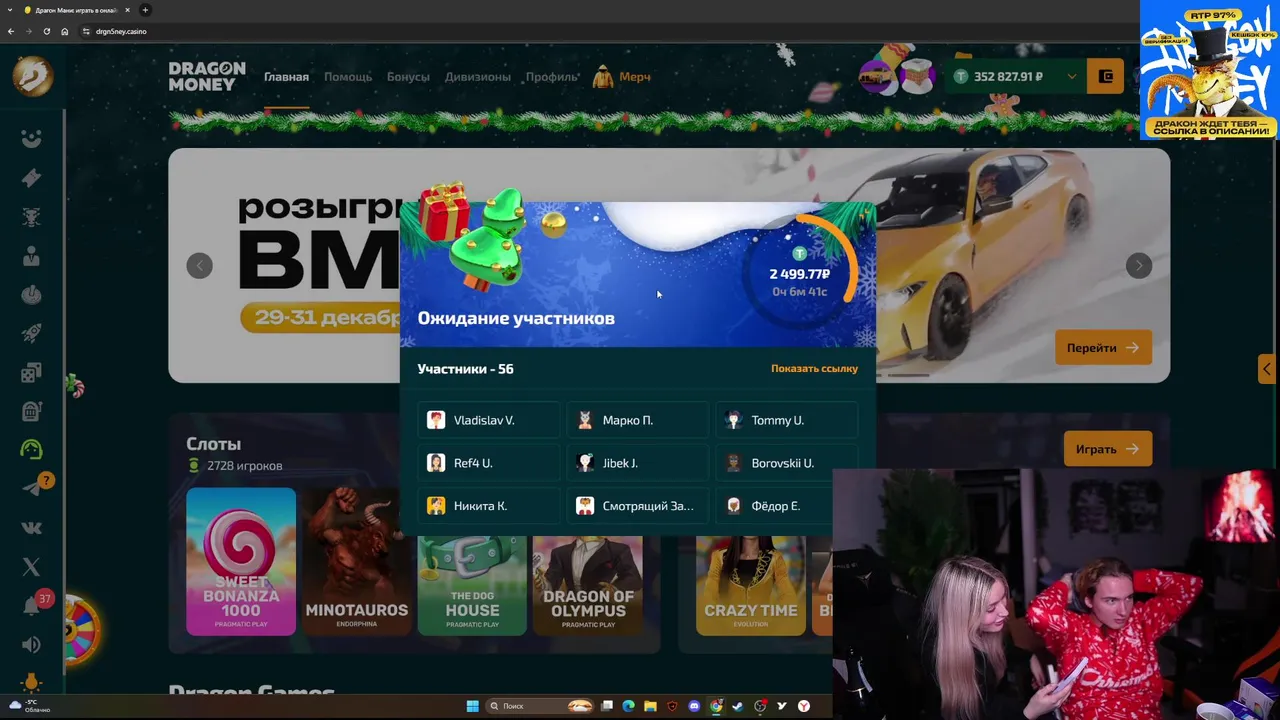Expand the balance currency dropdown arrow
Screen dimensions: 1280x720
click(x=1072, y=77)
